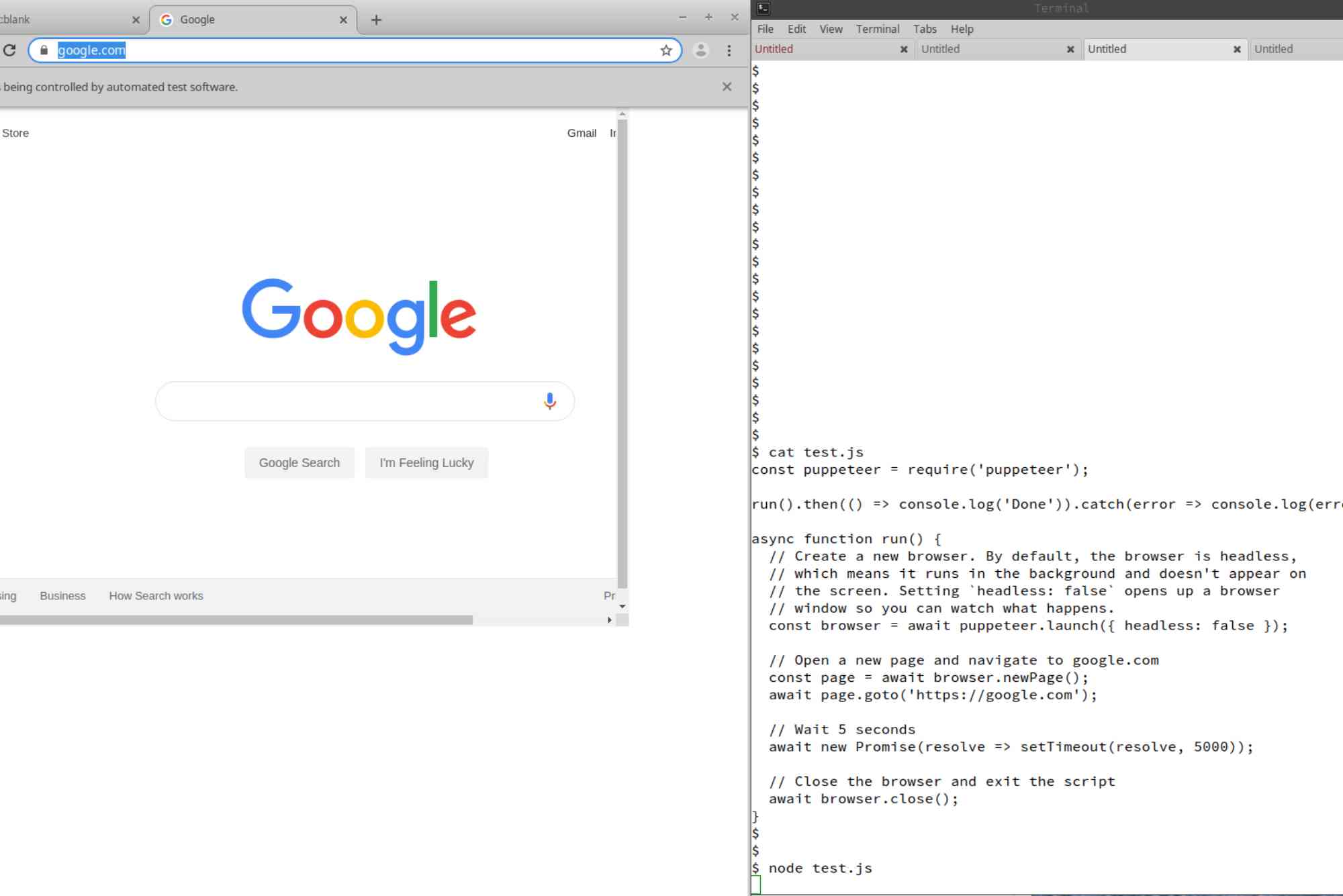This screenshot has height=896, width=1343.
Task: Open the Gmail link
Action: tap(582, 133)
